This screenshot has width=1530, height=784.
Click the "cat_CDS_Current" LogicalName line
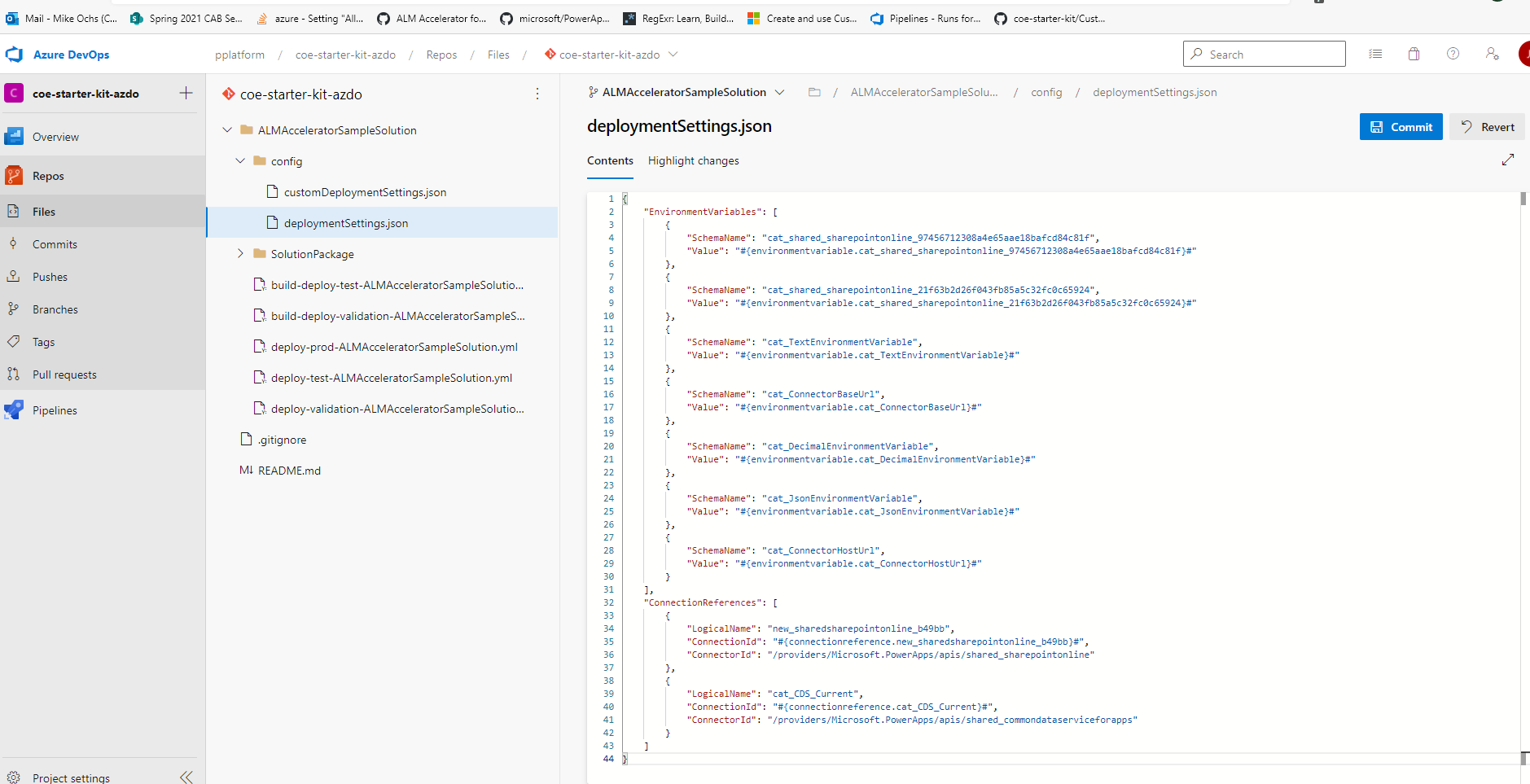774,694
